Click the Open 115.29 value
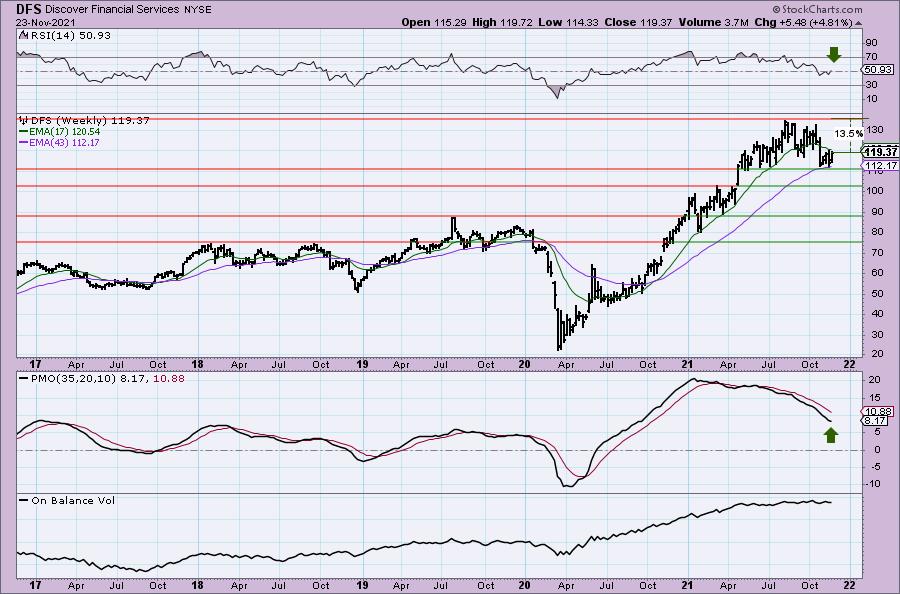Image resolution: width=900 pixels, height=594 pixels. pos(434,22)
